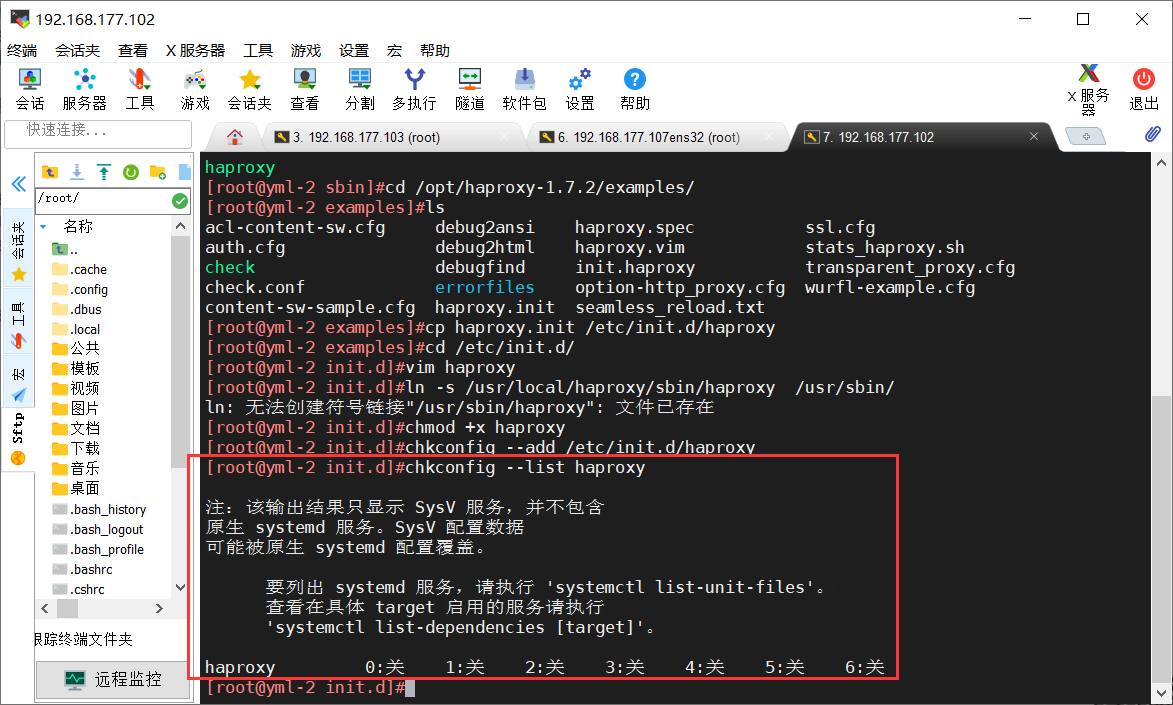Click the SFTP download arrow icon

tap(77, 172)
